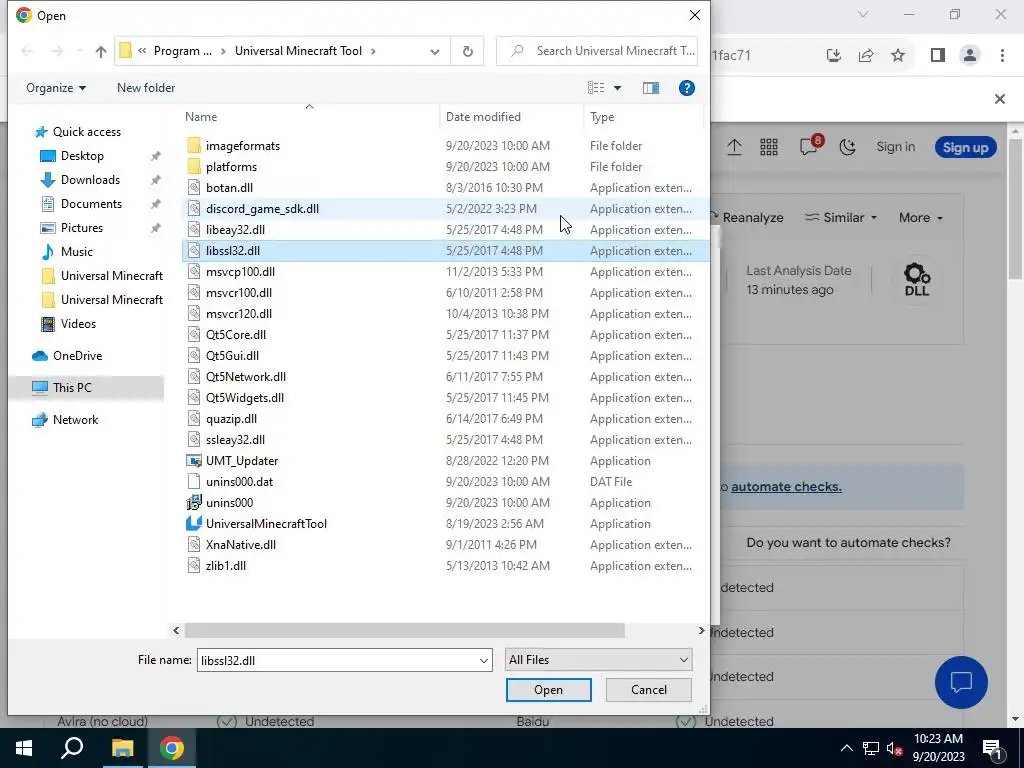Select XnaNative.dll file
This screenshot has height=768, width=1024.
[x=240, y=545]
